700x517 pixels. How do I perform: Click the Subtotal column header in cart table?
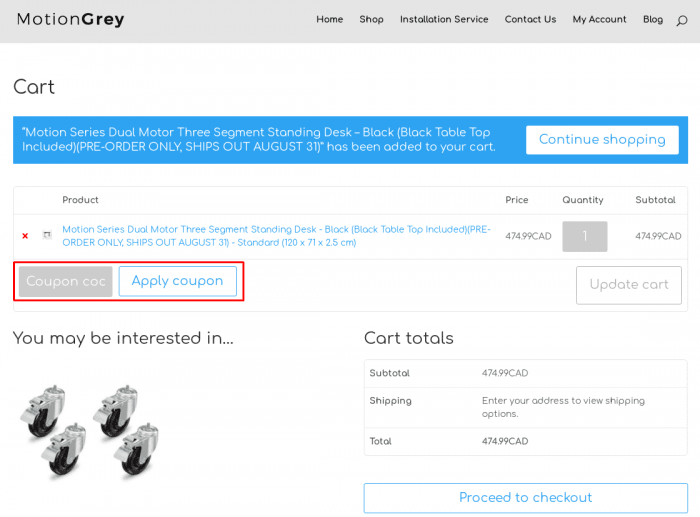(655, 200)
